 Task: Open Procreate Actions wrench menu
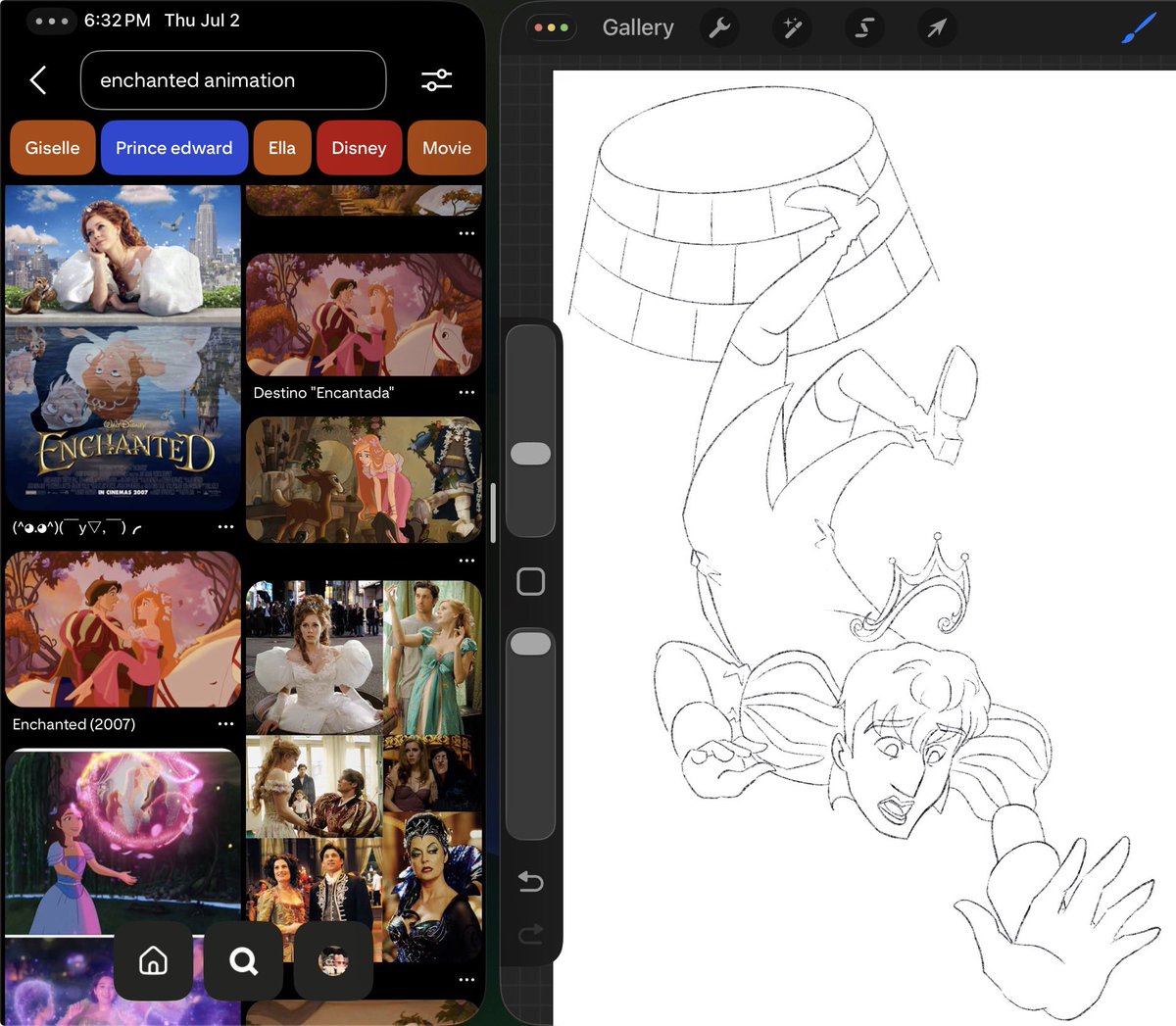click(719, 28)
